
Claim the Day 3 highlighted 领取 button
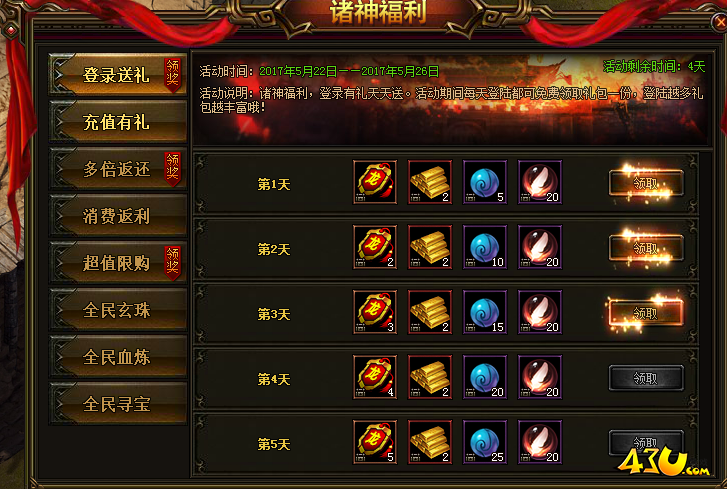point(646,313)
